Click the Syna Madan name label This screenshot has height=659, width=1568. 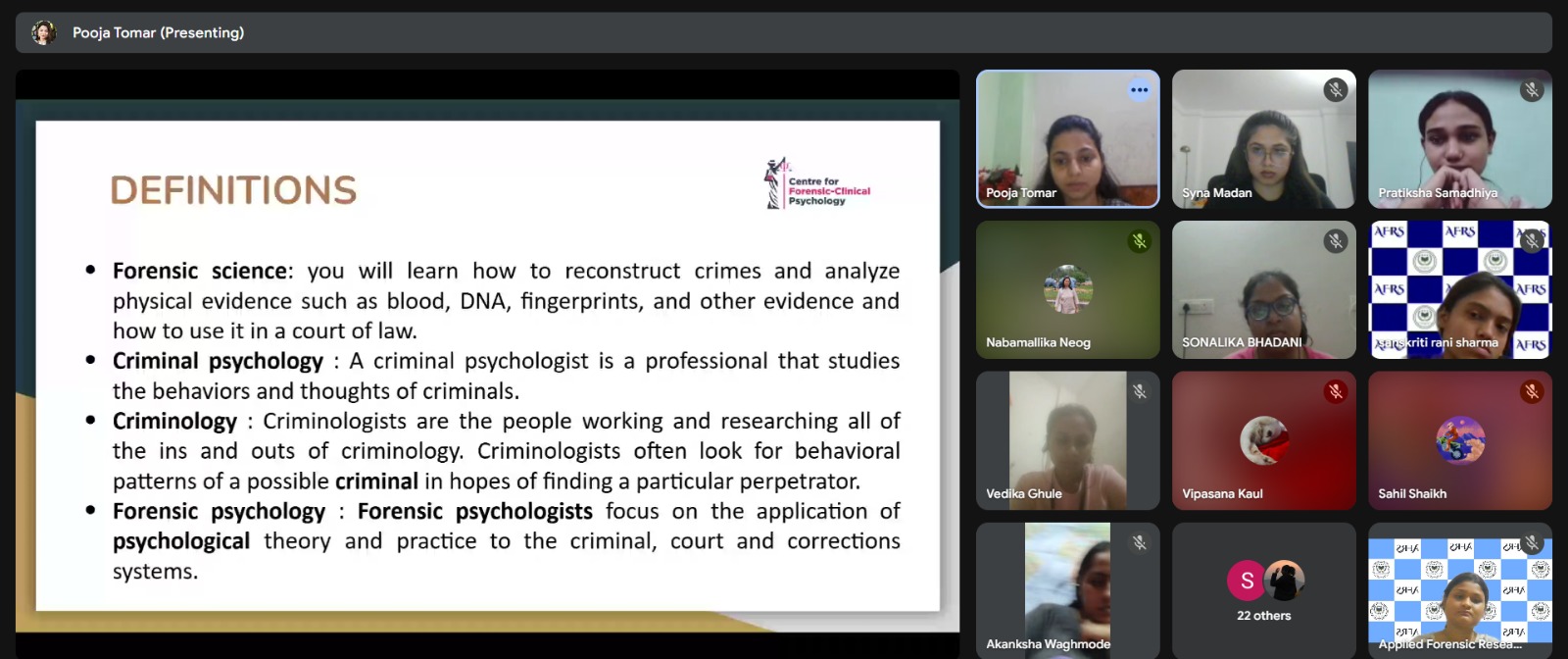click(x=1217, y=193)
